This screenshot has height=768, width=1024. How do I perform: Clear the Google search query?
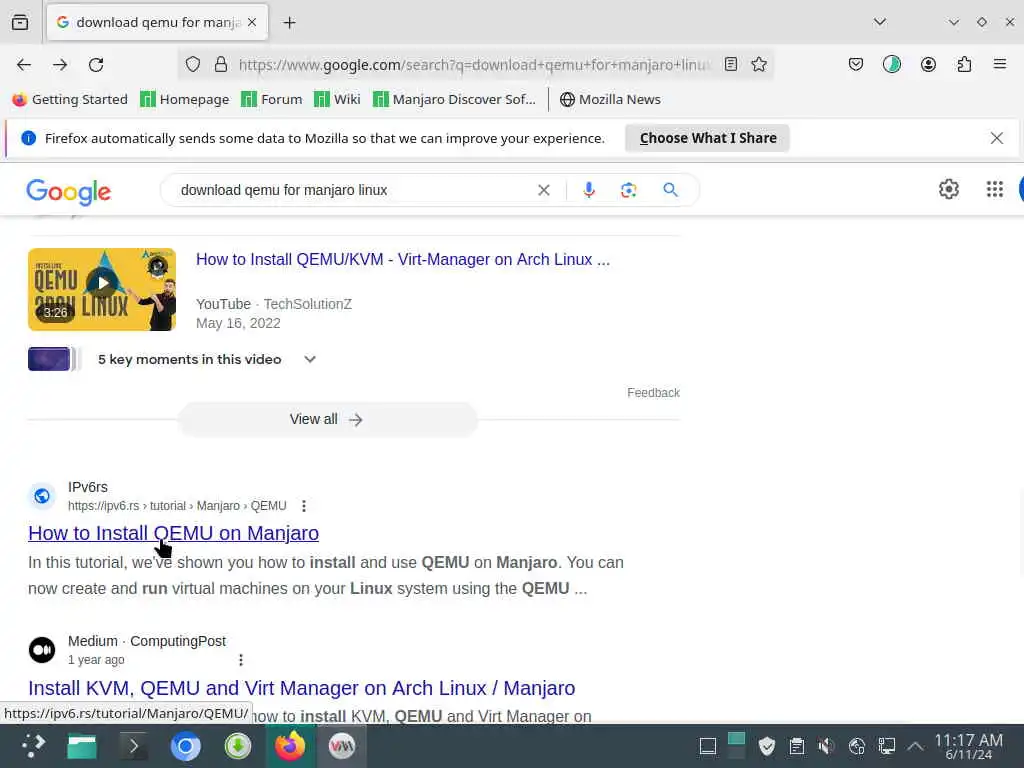(x=543, y=190)
